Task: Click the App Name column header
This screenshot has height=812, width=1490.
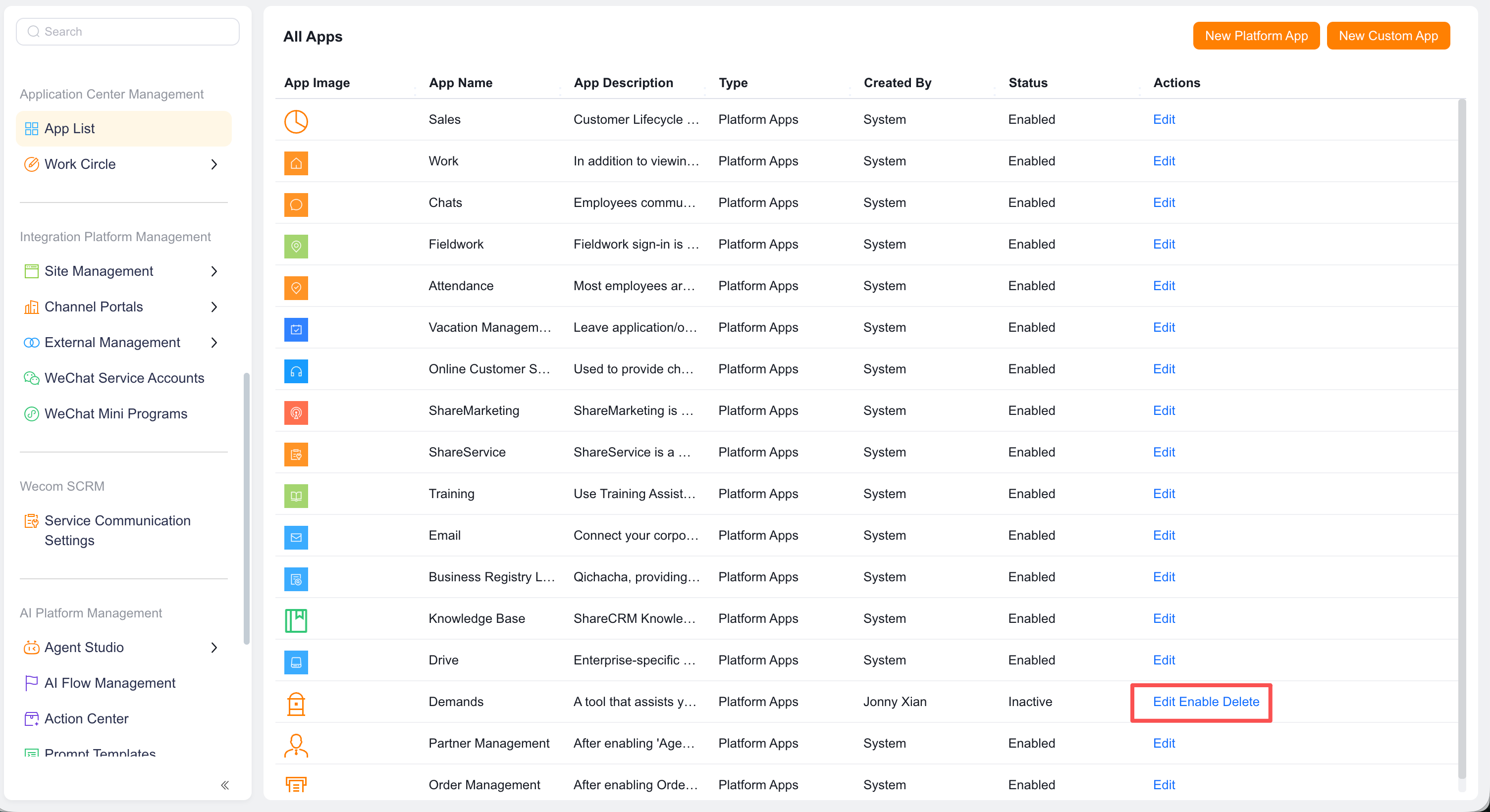Action: 460,83
